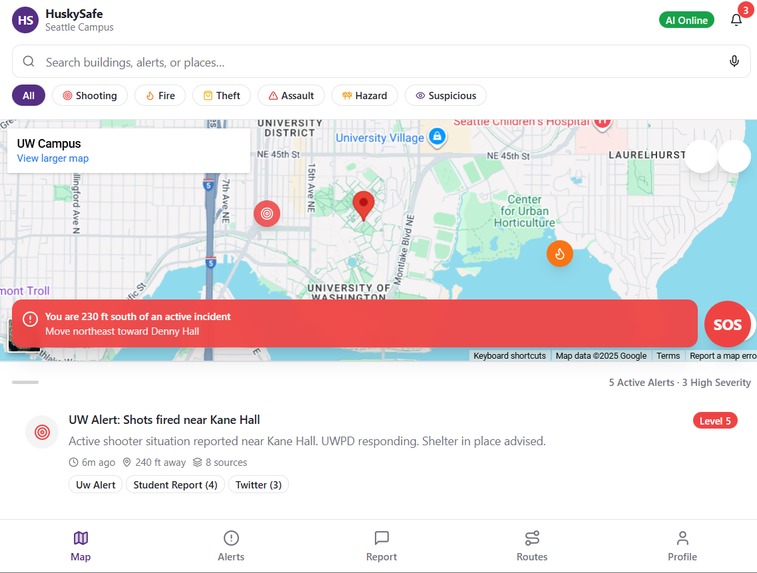Click the HS HuskySafe logo avatar
This screenshot has height=573, width=757.
[25, 20]
